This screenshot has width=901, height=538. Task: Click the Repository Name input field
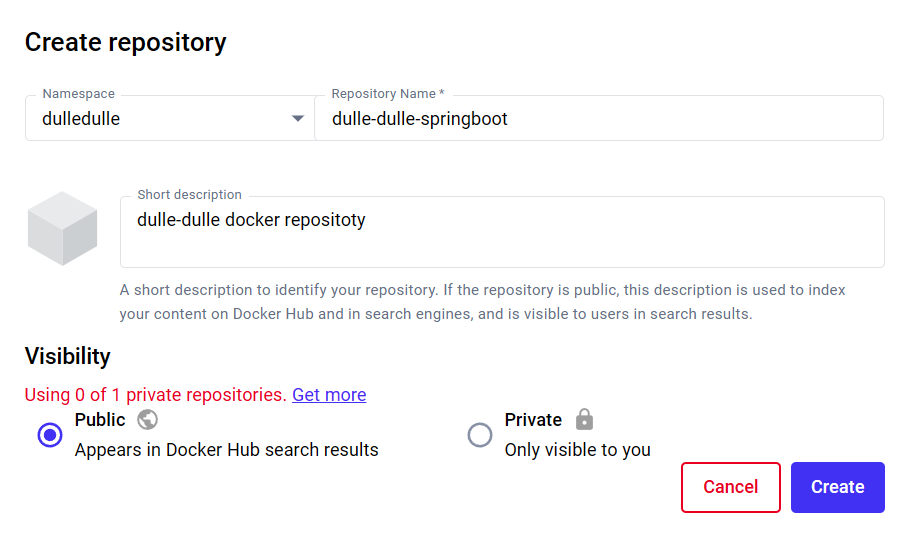(x=599, y=118)
